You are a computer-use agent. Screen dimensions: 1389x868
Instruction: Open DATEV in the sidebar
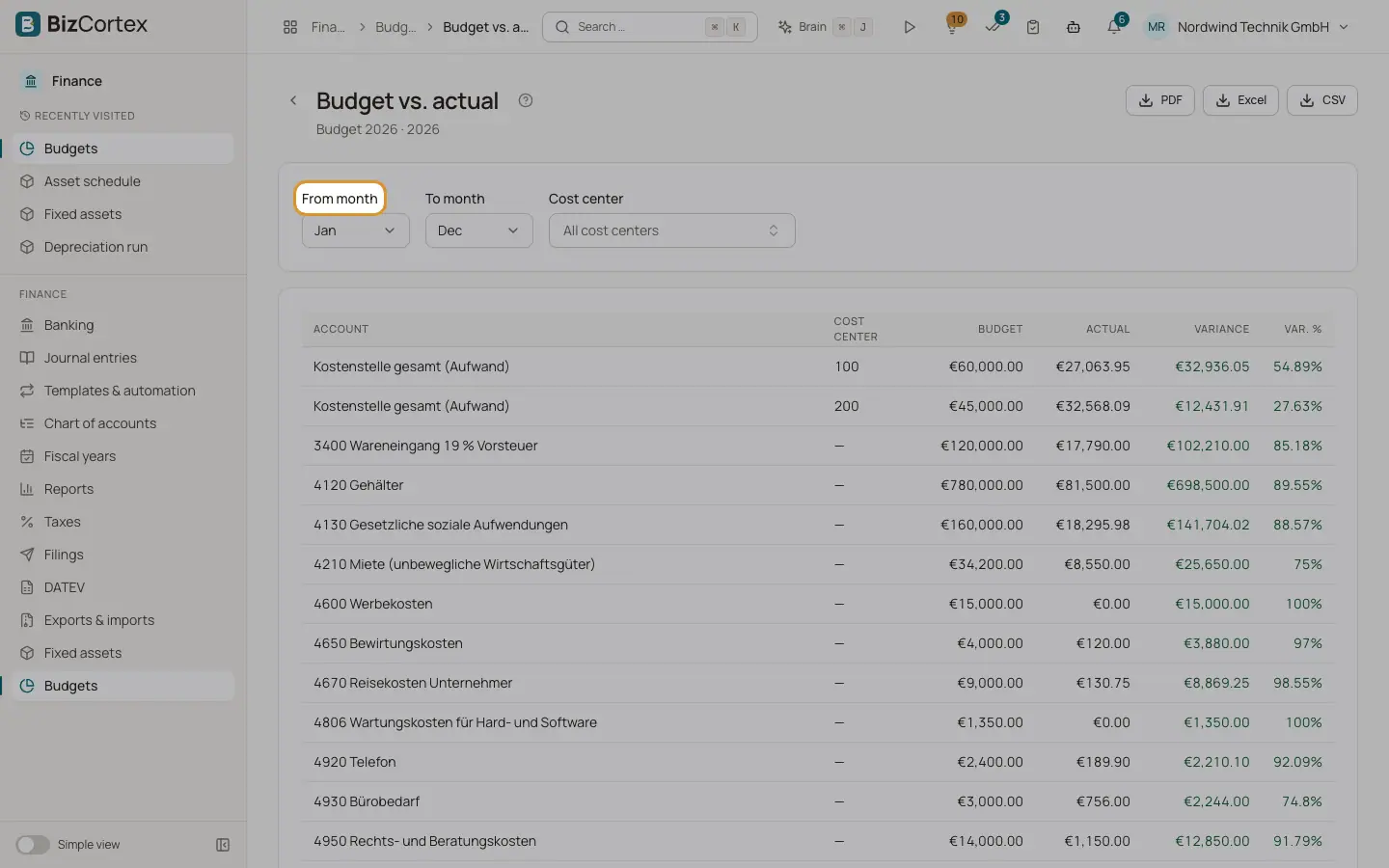(x=123, y=587)
